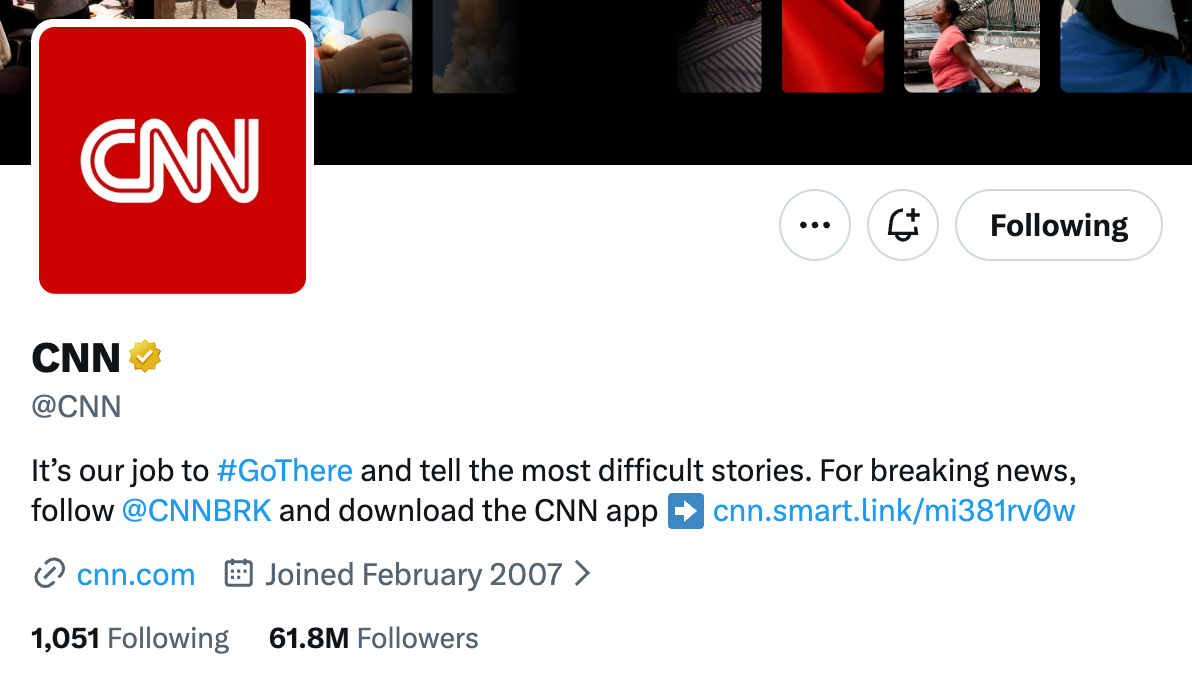
Task: Click the link chain icon before cnn.com
Action: point(48,574)
